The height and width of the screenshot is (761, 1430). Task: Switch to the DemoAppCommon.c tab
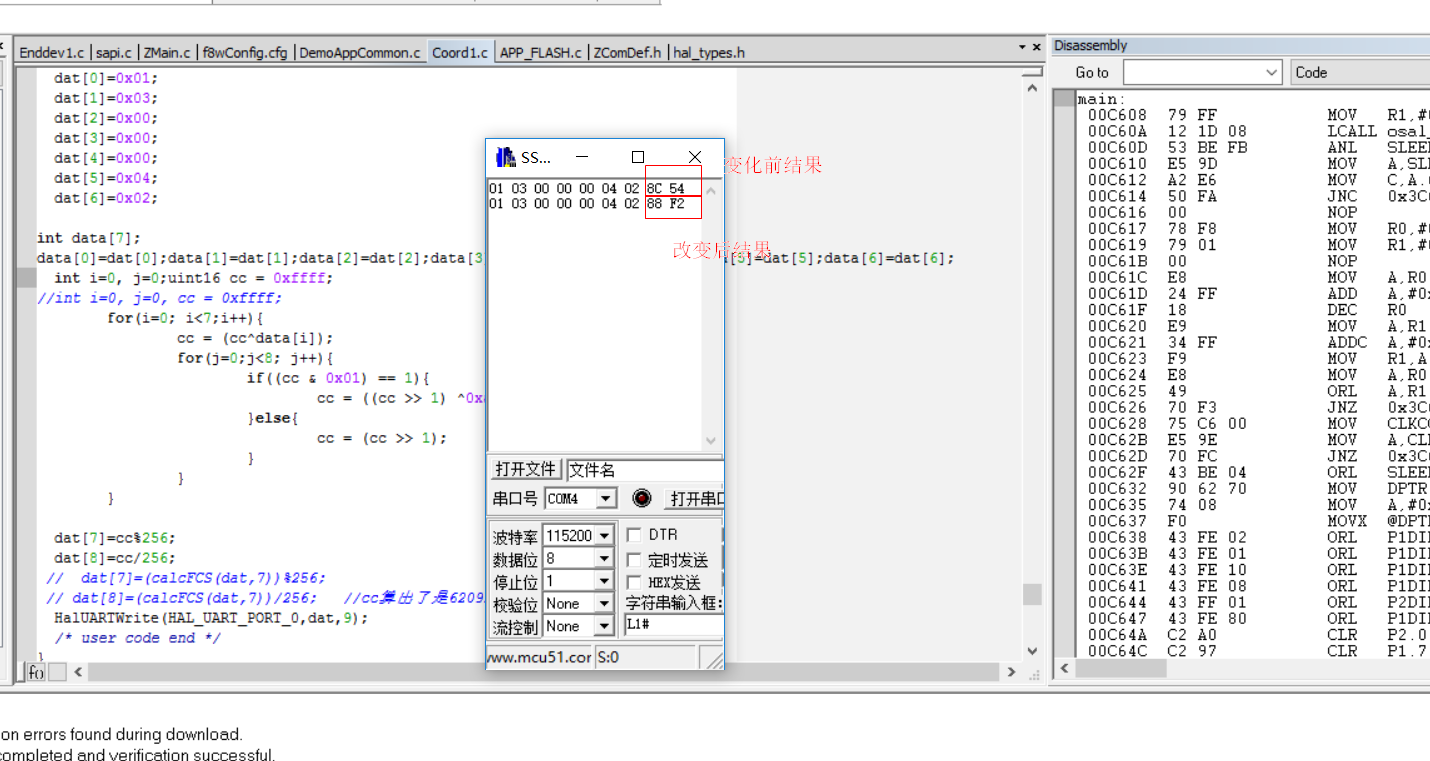[x=360, y=52]
